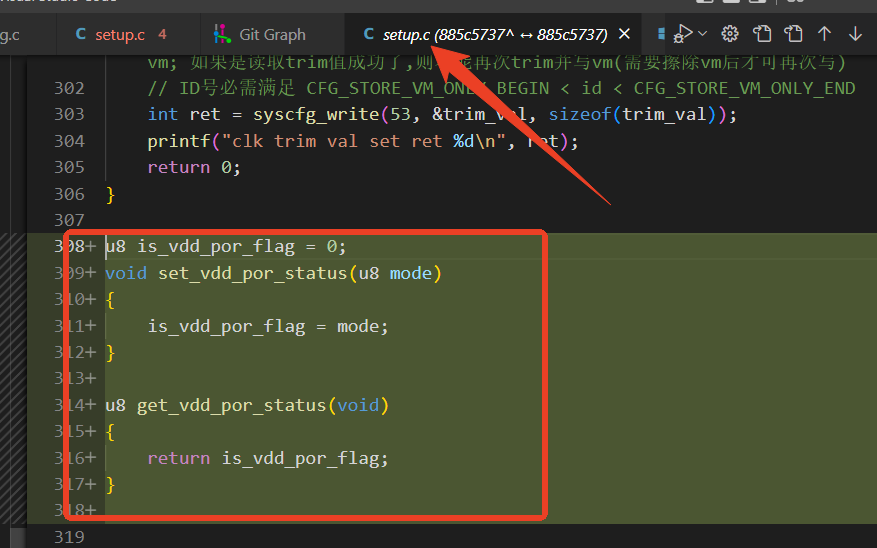Select the partially visible g.c tab

pyautogui.click(x=10, y=35)
